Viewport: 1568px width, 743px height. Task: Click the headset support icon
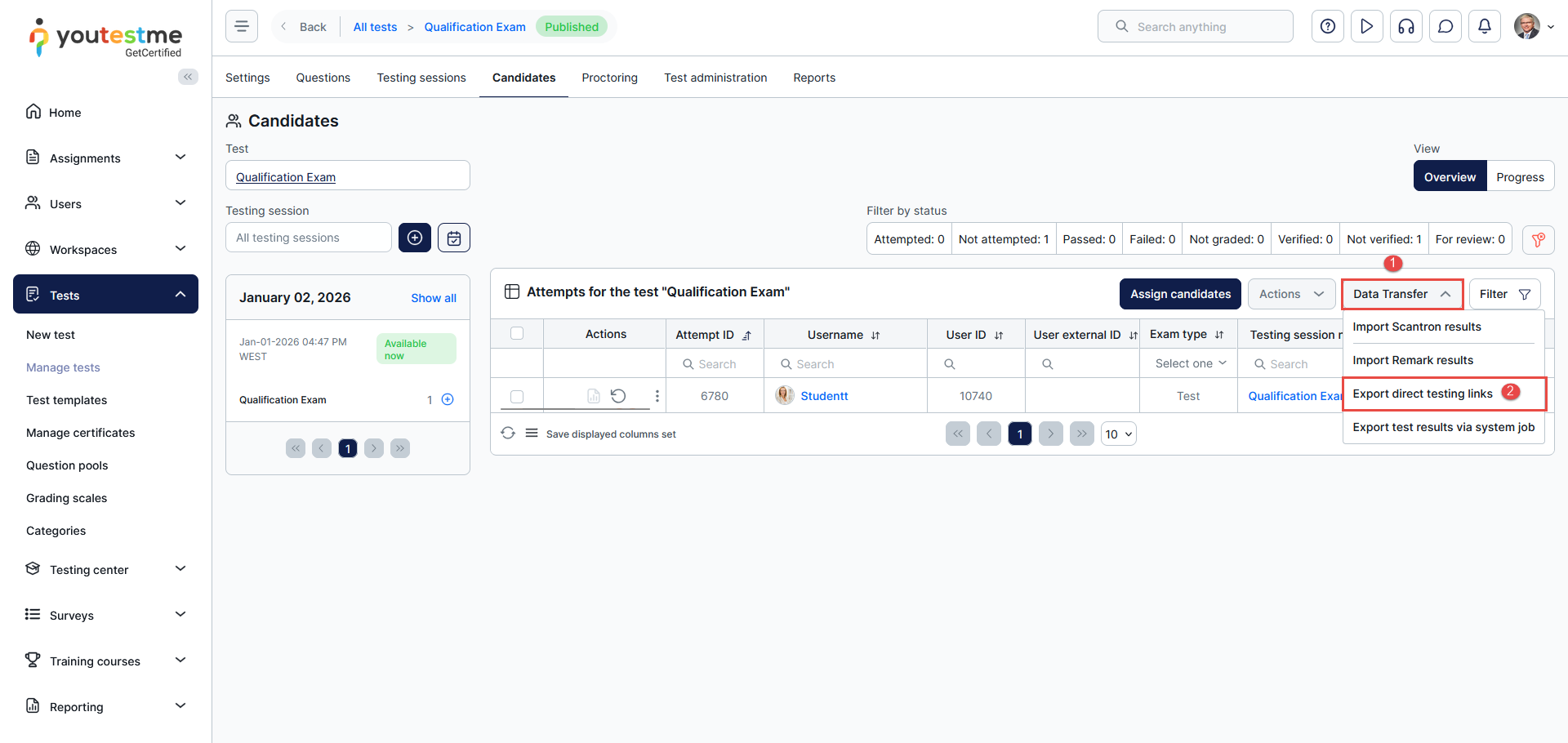point(1406,27)
